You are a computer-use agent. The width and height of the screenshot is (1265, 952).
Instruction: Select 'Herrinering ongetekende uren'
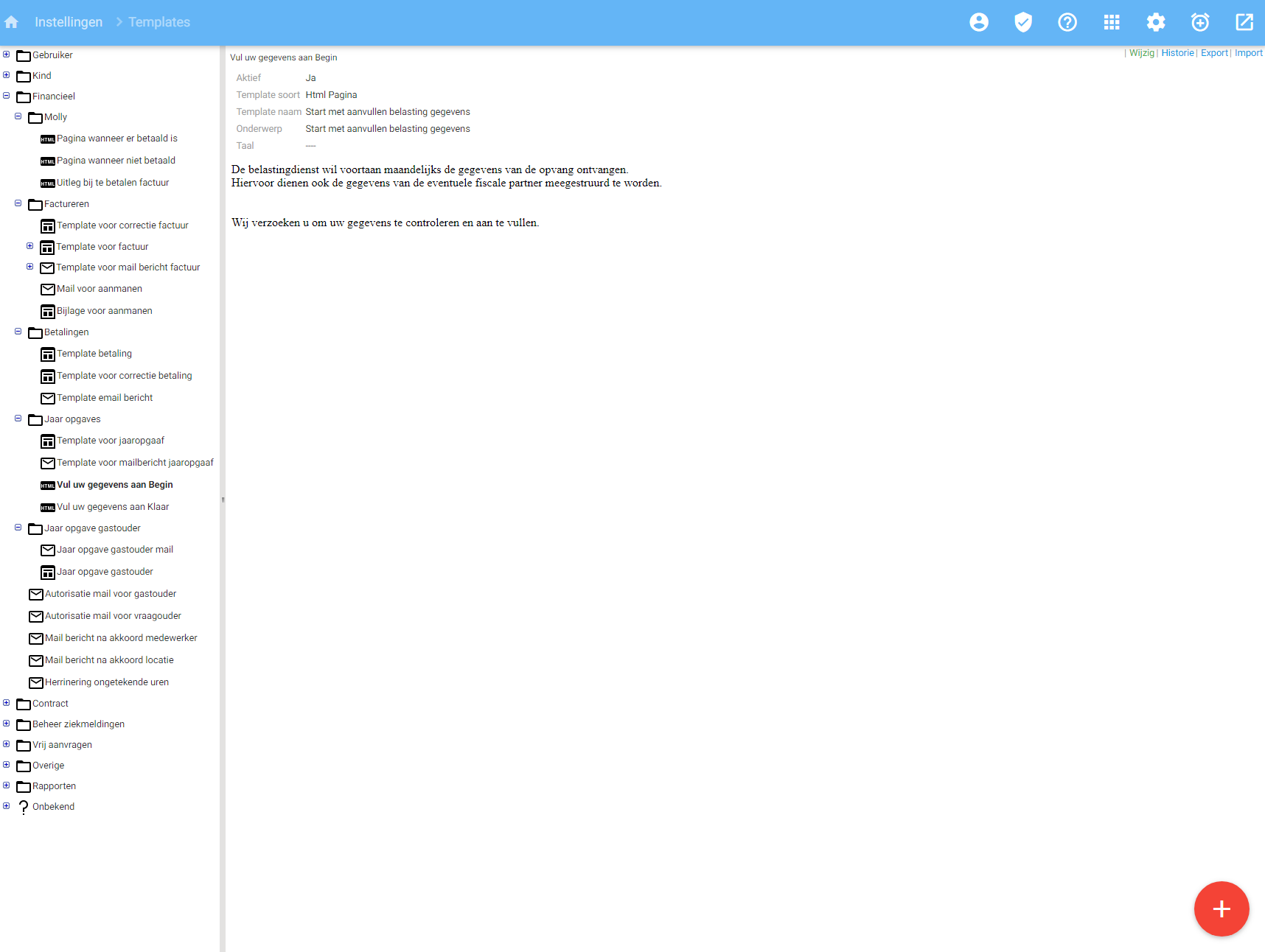[x=107, y=682]
